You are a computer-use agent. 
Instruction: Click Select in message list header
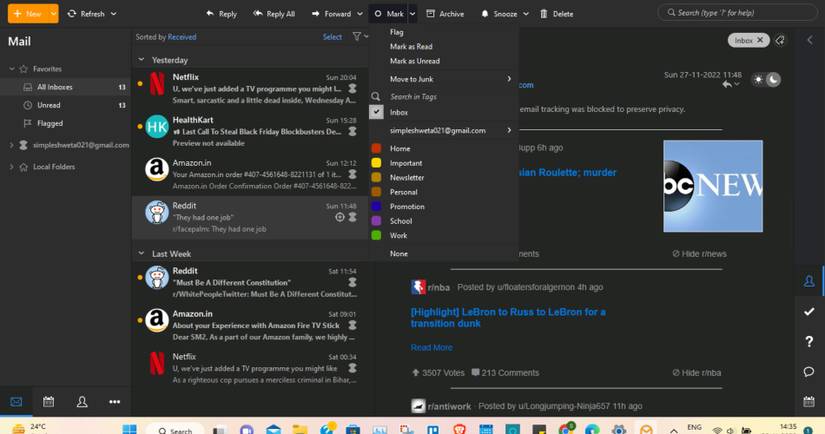332,37
